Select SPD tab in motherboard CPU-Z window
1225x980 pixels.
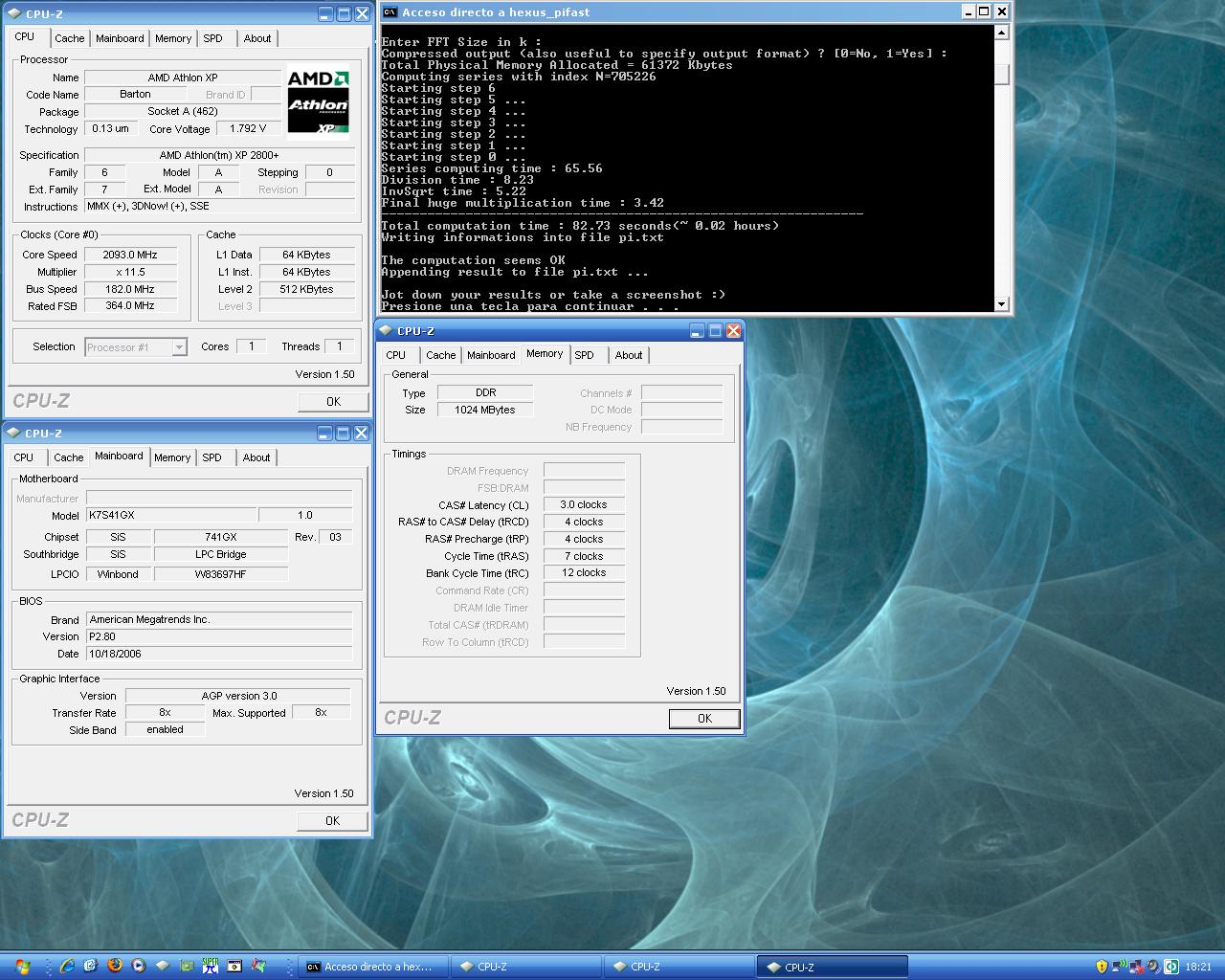(x=212, y=458)
